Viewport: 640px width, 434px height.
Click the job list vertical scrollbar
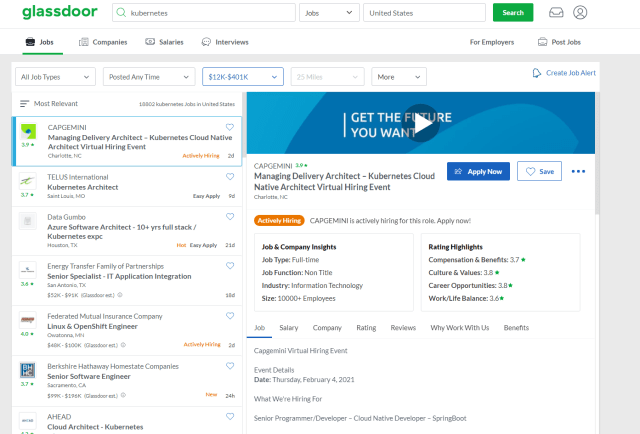[x=244, y=125]
